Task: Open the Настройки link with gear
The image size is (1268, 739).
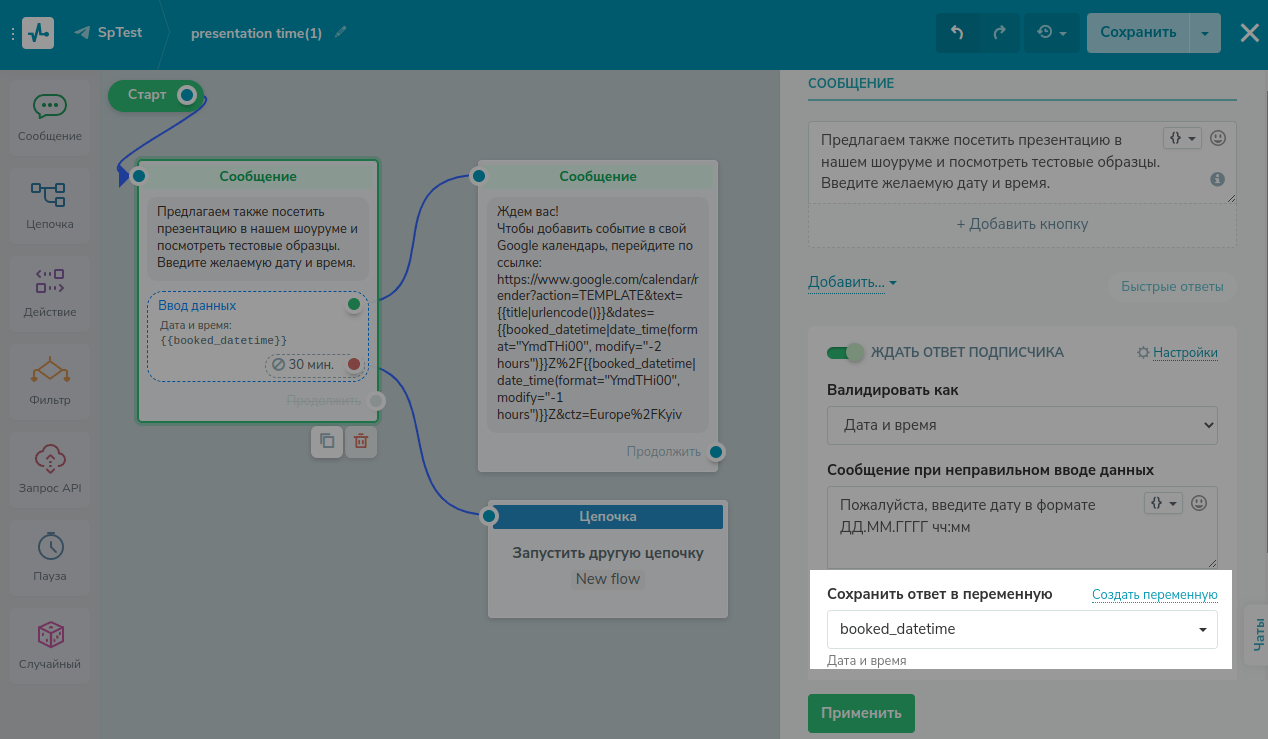Action: coord(1177,353)
